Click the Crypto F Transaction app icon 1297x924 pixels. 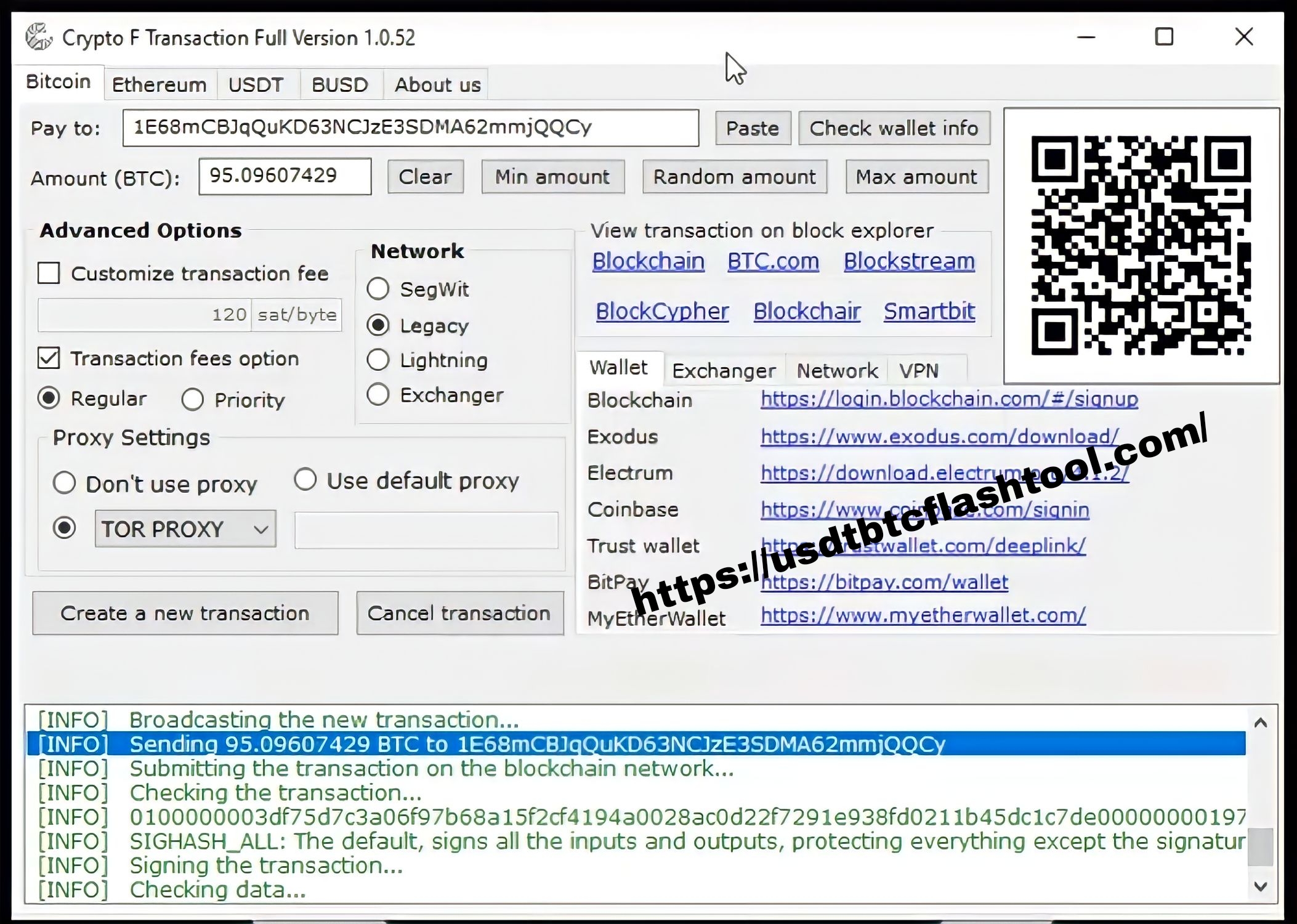(x=39, y=37)
